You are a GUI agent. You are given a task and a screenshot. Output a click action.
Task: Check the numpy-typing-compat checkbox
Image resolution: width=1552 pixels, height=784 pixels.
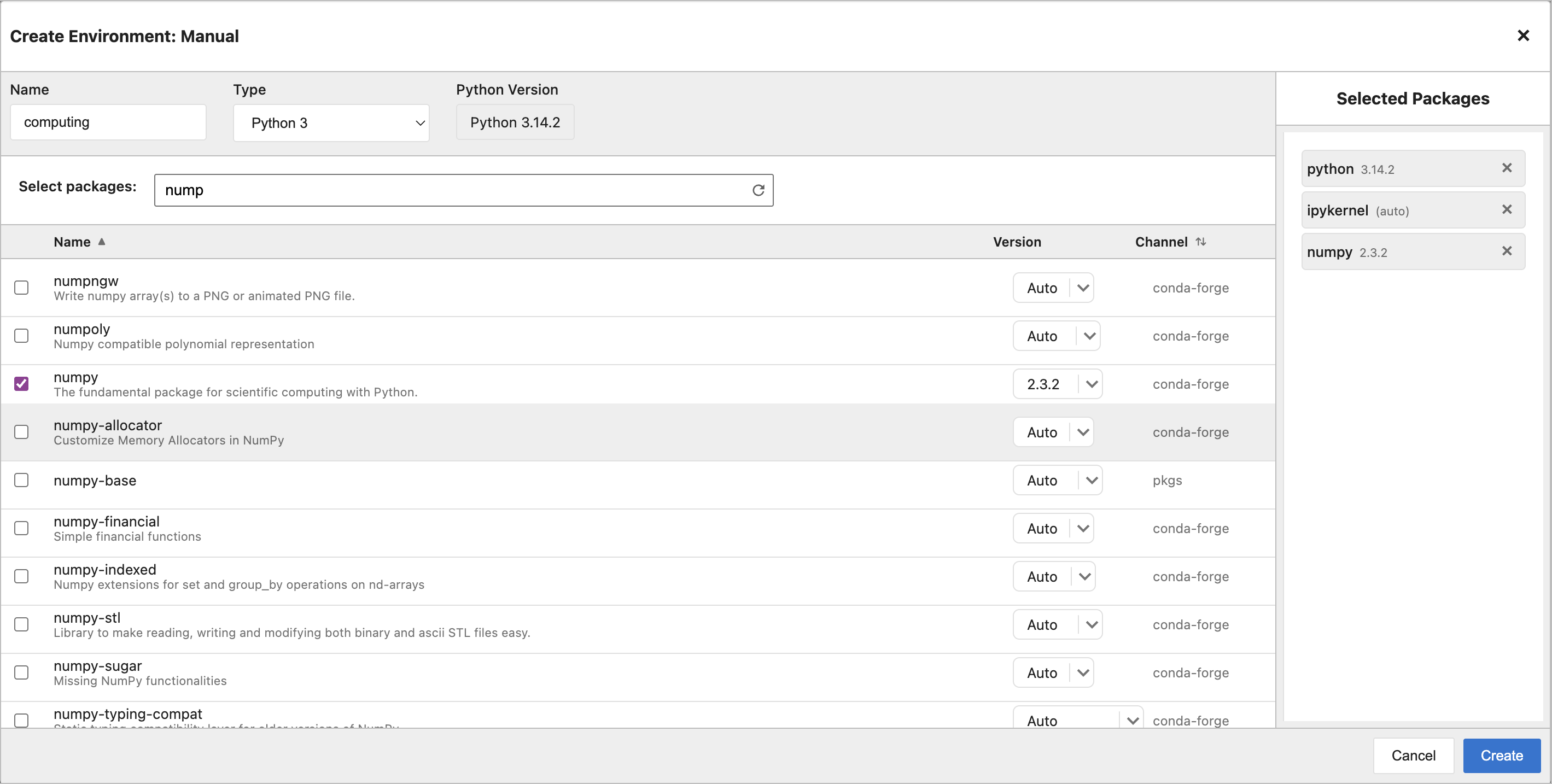click(21, 720)
